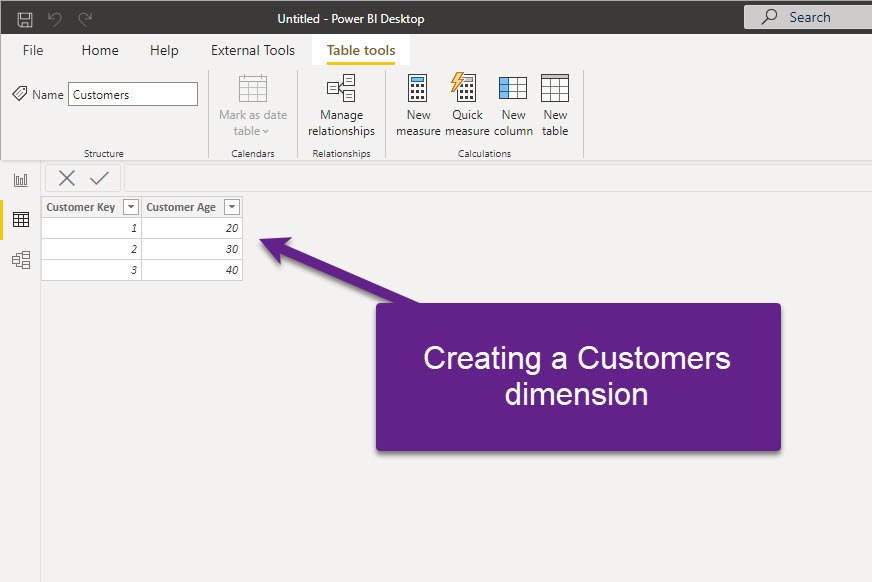Image resolution: width=872 pixels, height=582 pixels.
Task: Click the Customer Key cell with value 1
Action: [91, 228]
